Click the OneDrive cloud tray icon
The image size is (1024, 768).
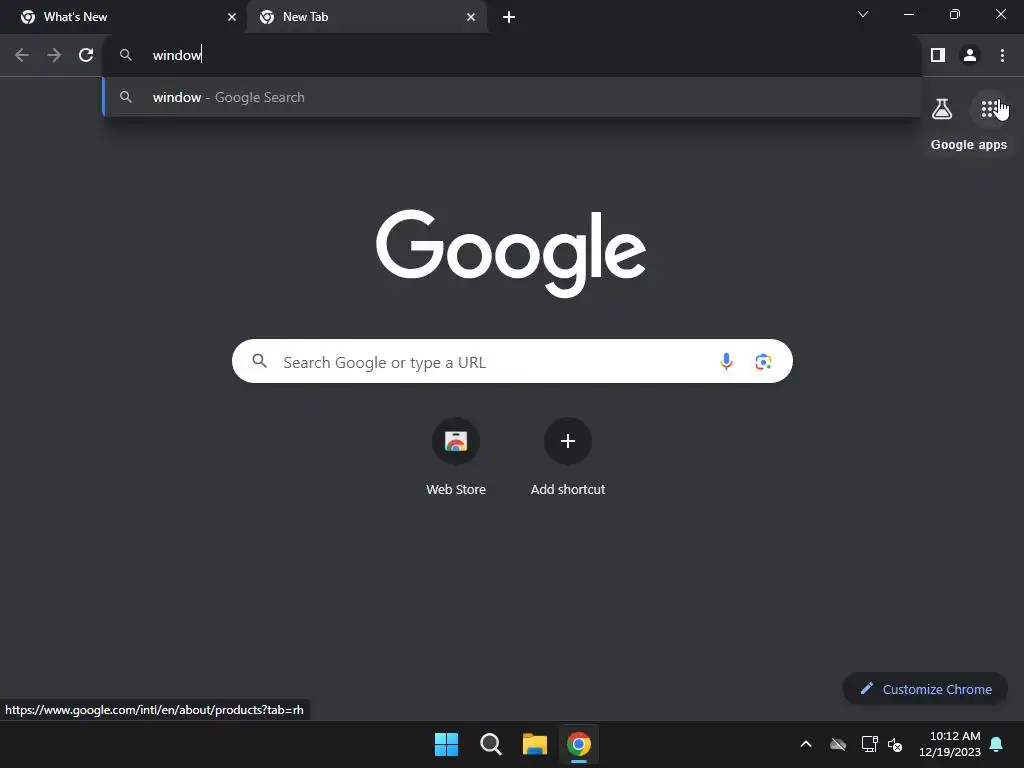(838, 744)
